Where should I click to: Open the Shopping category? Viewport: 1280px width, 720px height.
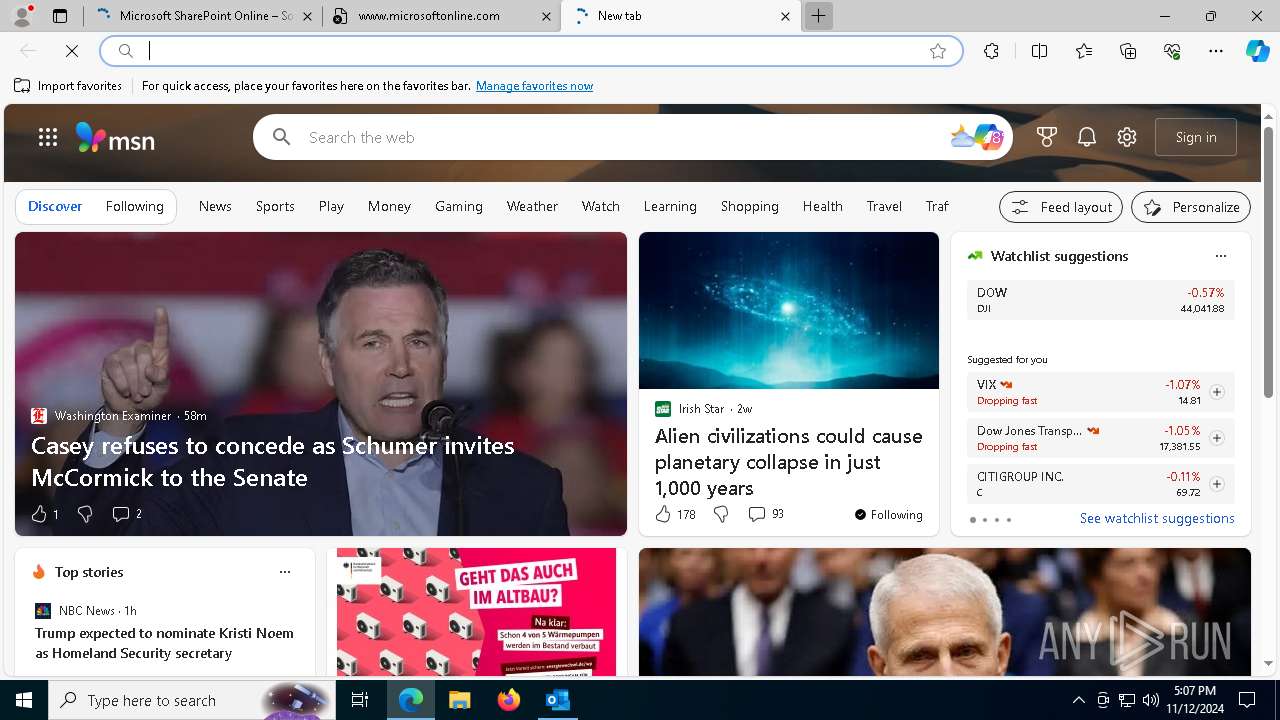pyautogui.click(x=749, y=206)
